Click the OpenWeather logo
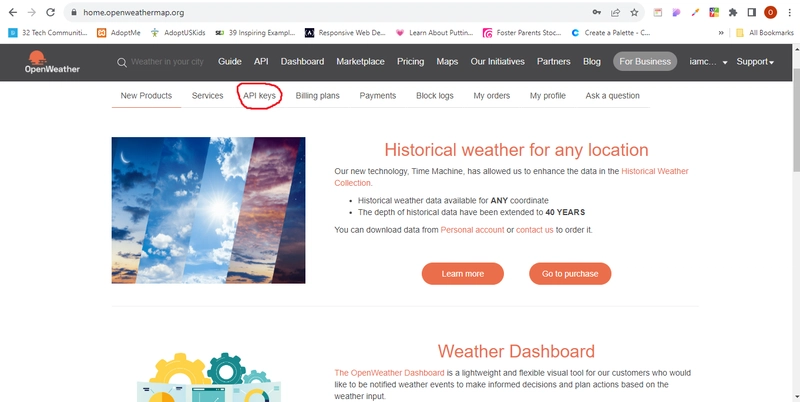 (x=52, y=62)
